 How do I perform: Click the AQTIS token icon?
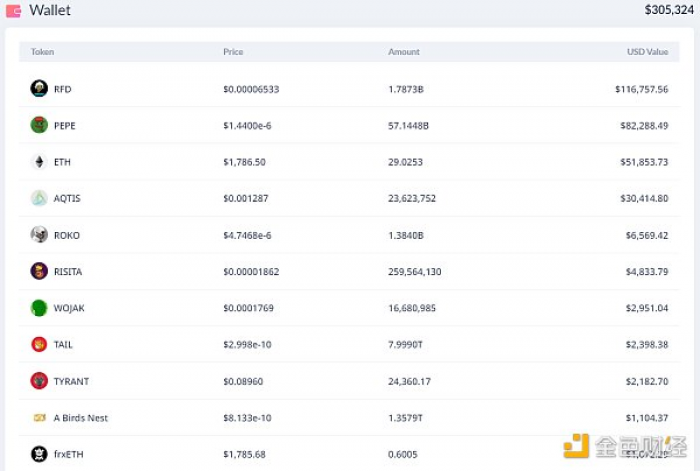pos(39,198)
